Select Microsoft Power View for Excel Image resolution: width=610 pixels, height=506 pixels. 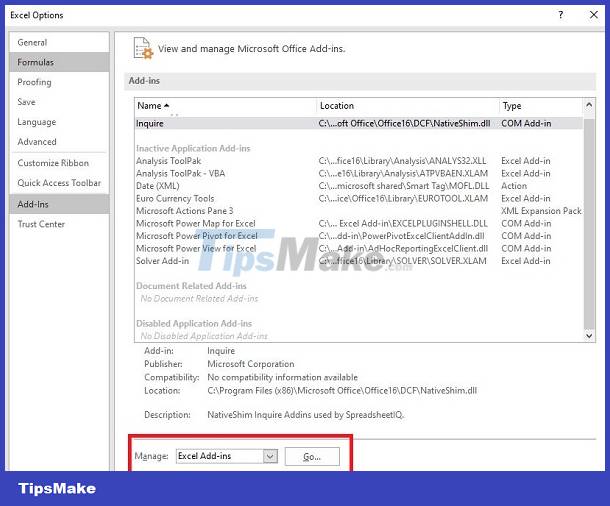point(359,249)
